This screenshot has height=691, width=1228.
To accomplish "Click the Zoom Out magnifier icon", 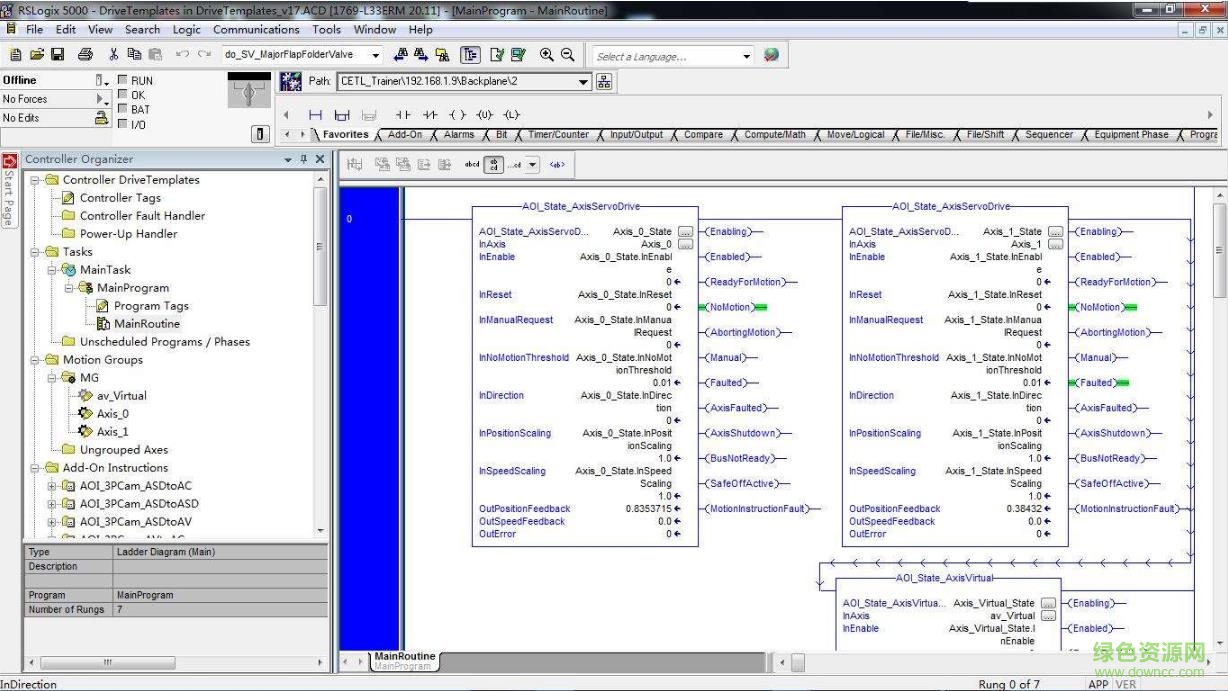I will (567, 55).
